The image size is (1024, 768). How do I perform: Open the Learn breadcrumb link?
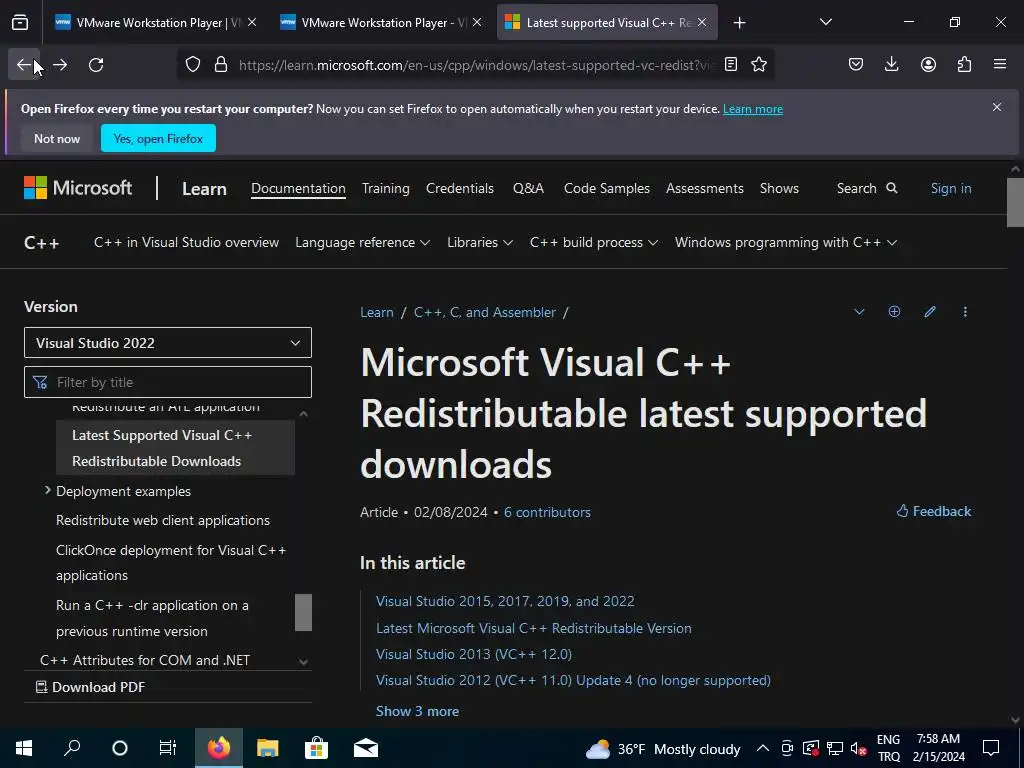[x=377, y=312]
